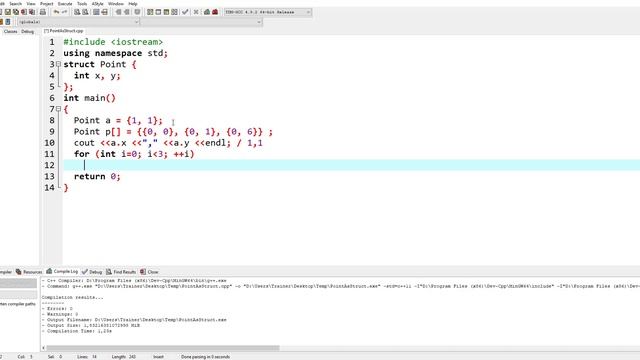Click the Print toolbar icon
Viewport: 640px width, 360px height.
click(x=42, y=12)
